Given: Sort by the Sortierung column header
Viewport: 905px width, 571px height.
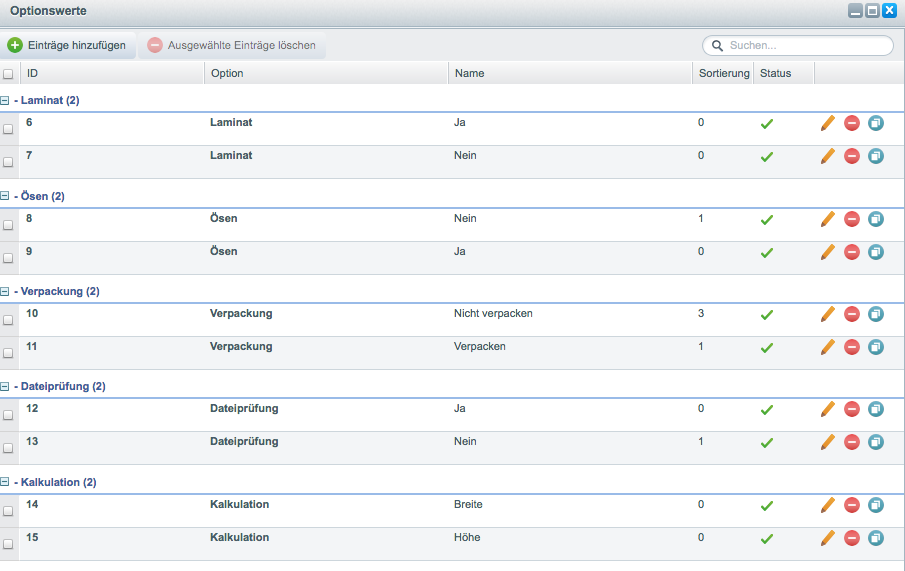Looking at the screenshot, I should click(723, 73).
